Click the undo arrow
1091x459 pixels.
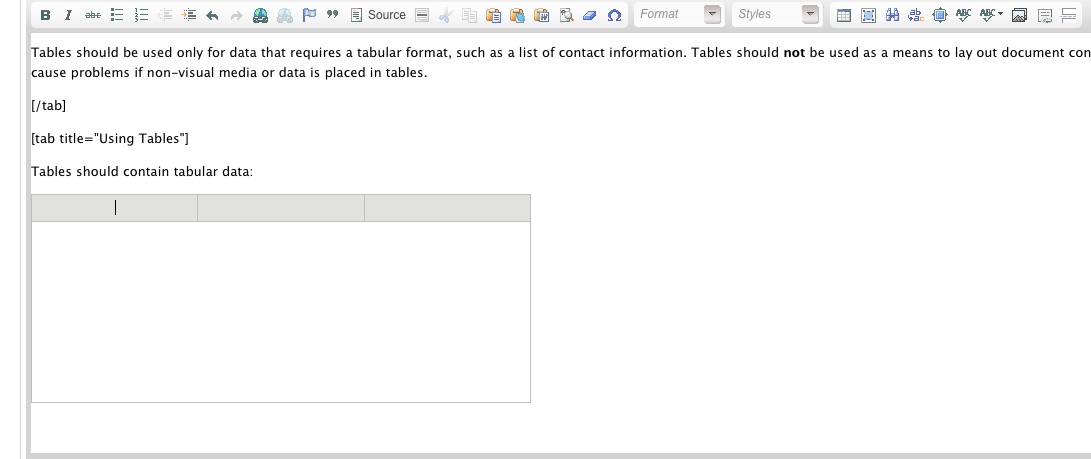point(212,15)
